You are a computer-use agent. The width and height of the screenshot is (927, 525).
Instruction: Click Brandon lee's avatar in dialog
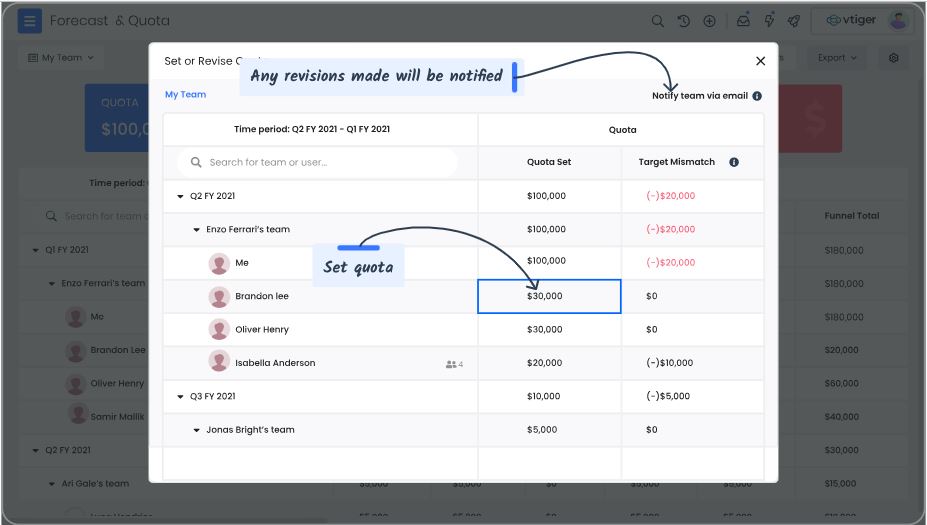[219, 296]
